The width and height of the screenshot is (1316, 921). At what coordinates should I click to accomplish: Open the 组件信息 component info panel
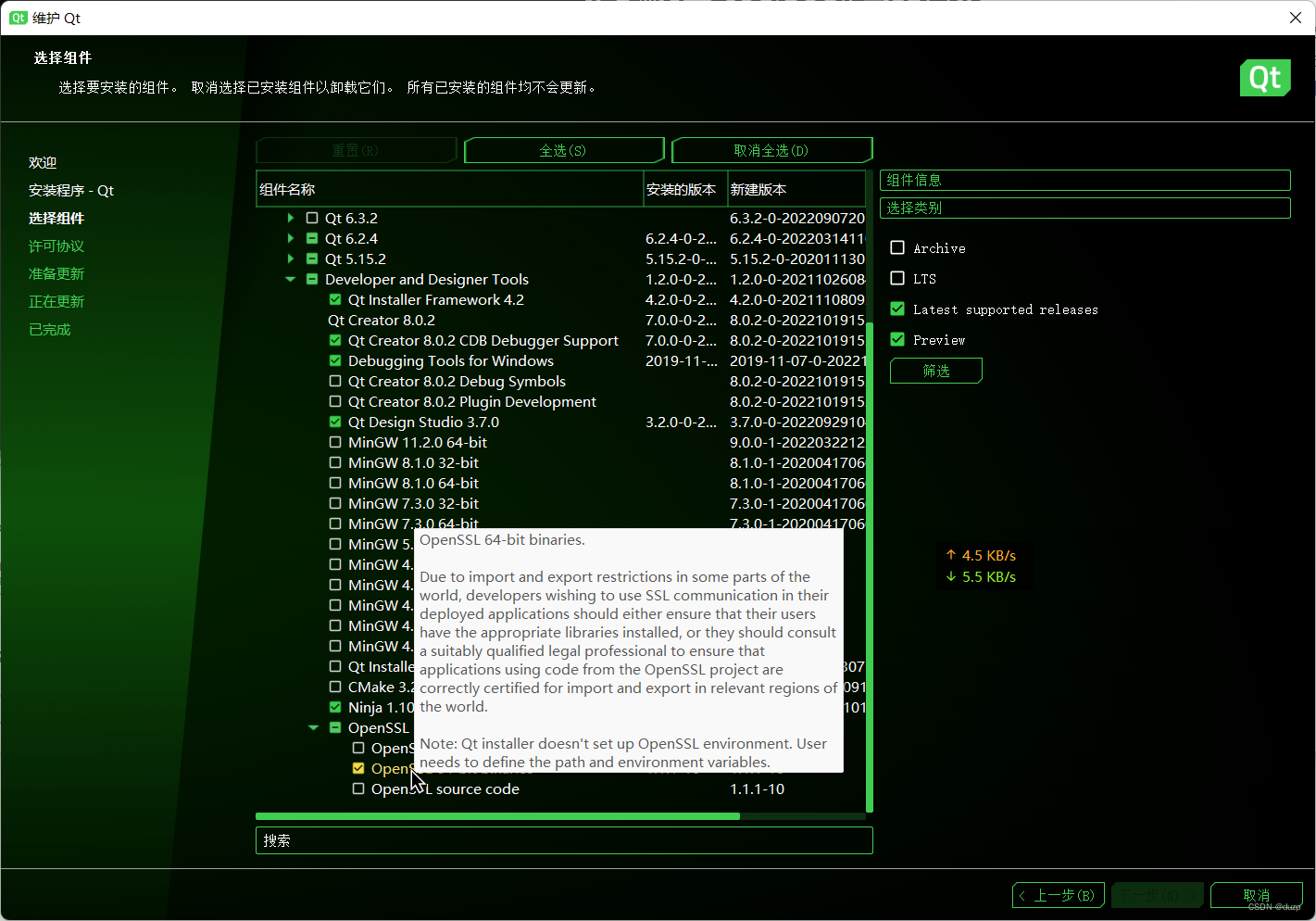click(x=1084, y=180)
